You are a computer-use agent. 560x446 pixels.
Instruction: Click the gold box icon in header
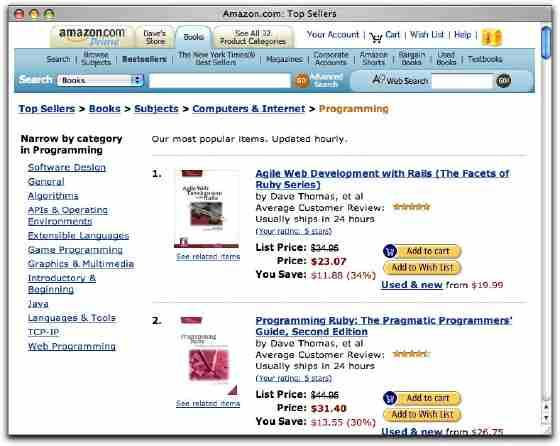492,37
